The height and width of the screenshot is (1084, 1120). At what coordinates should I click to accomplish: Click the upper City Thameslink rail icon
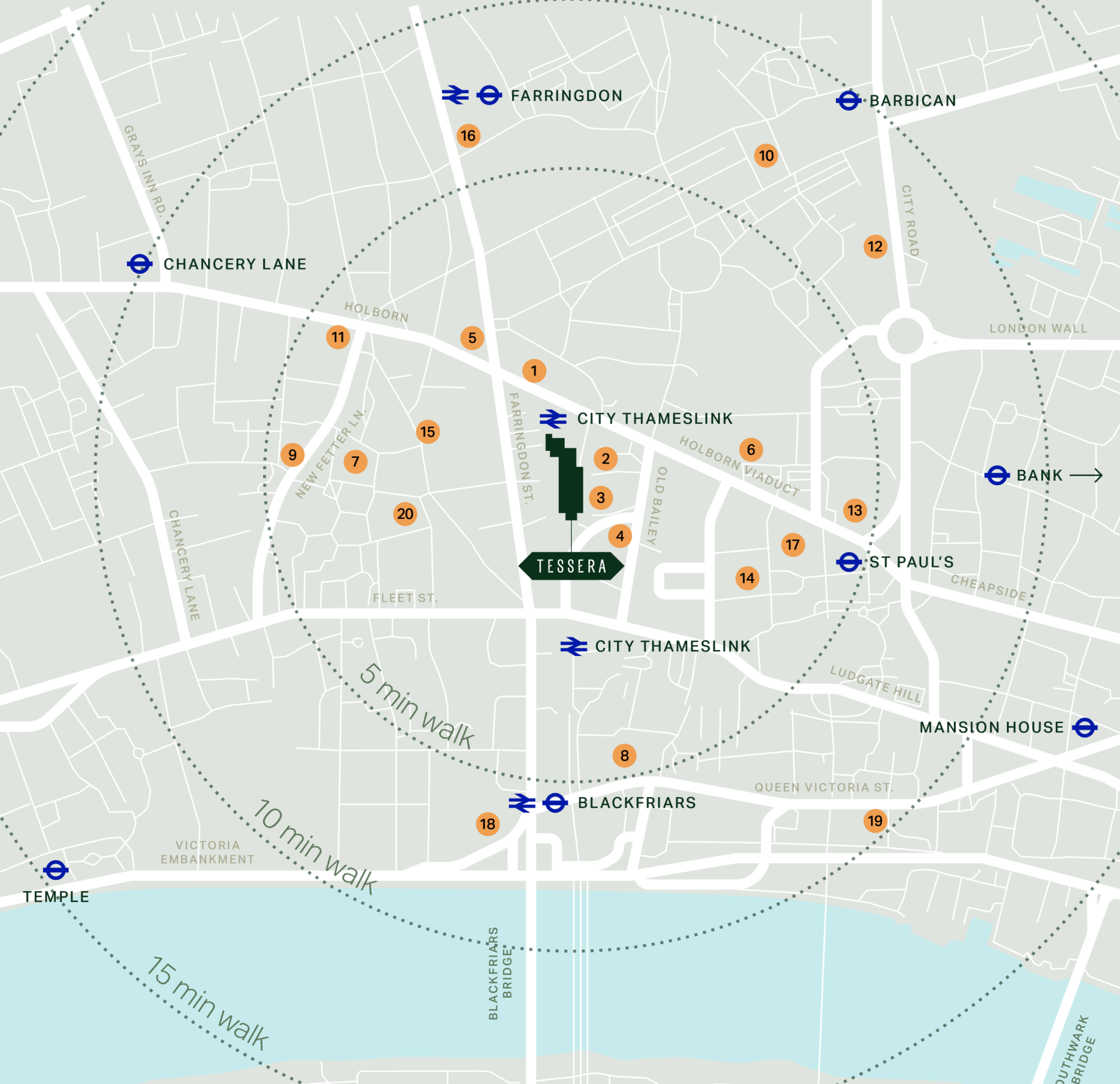tap(552, 419)
